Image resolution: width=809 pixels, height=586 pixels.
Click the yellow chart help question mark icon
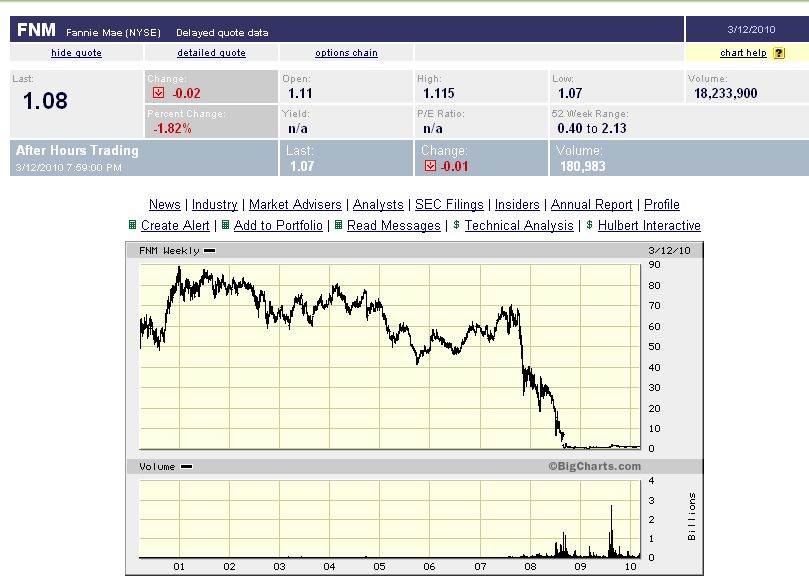coord(779,53)
